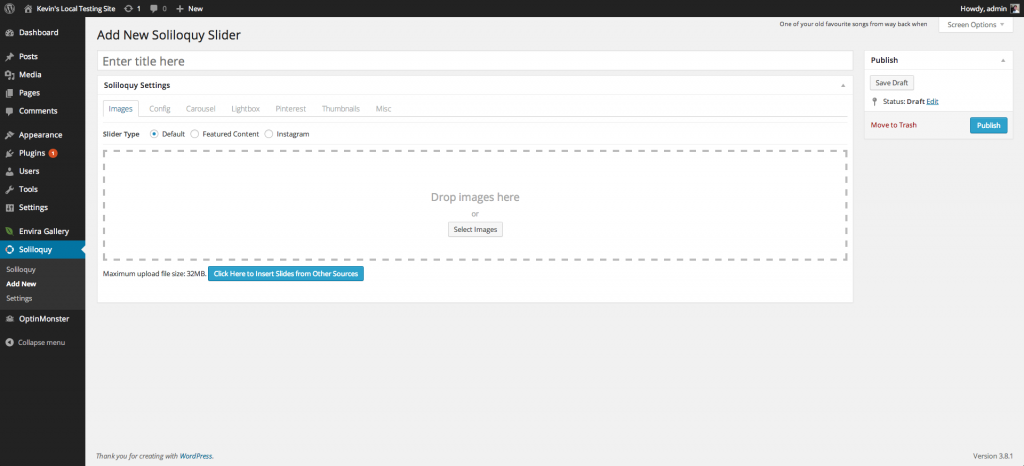Viewport: 1024px width, 466px height.
Task: Open the Lightbox tab
Action: (x=245, y=108)
